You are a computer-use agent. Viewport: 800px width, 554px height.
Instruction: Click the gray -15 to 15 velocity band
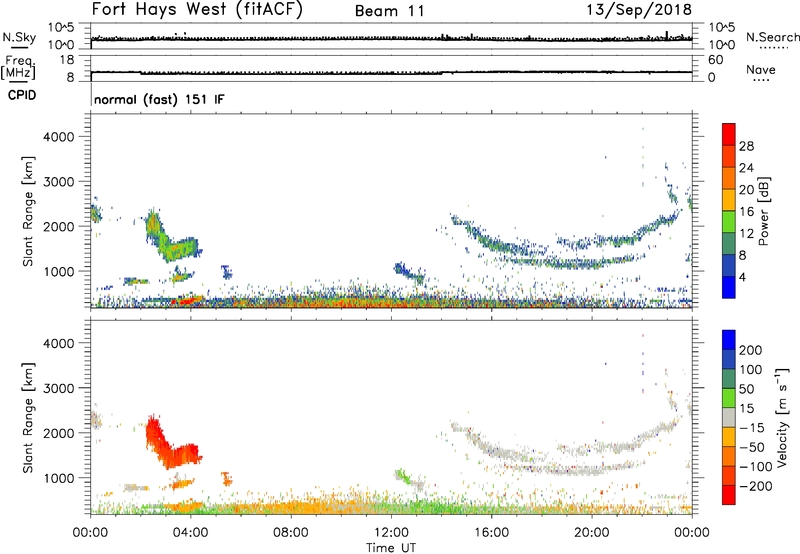point(729,417)
